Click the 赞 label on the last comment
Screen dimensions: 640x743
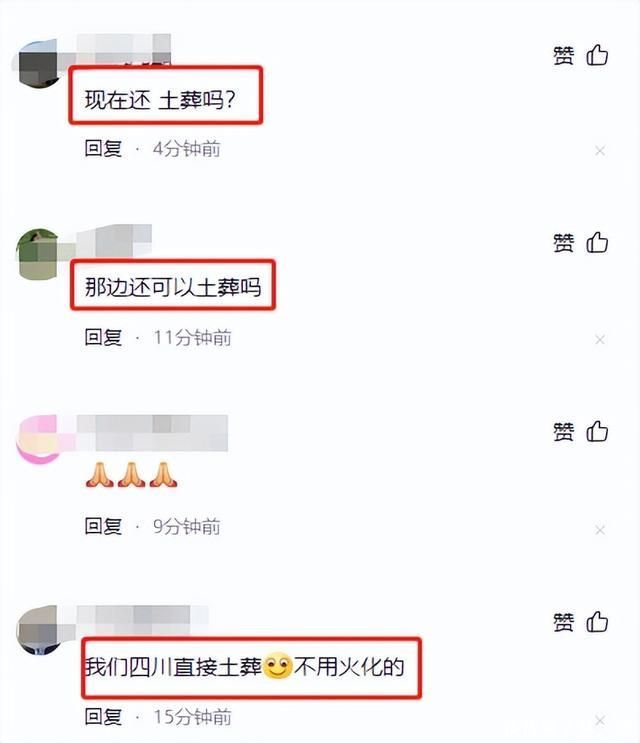(564, 622)
